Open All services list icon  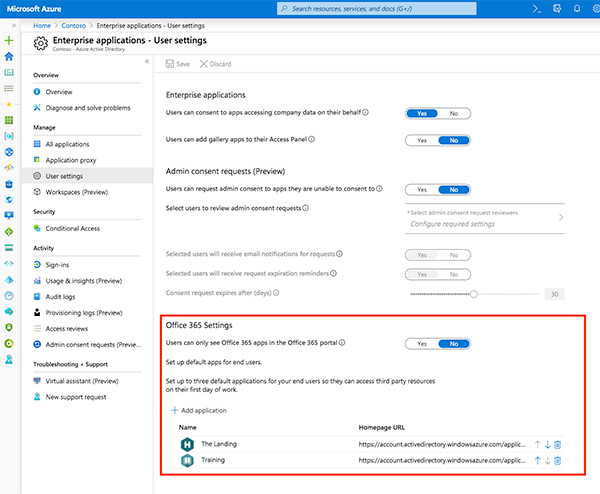(9, 88)
